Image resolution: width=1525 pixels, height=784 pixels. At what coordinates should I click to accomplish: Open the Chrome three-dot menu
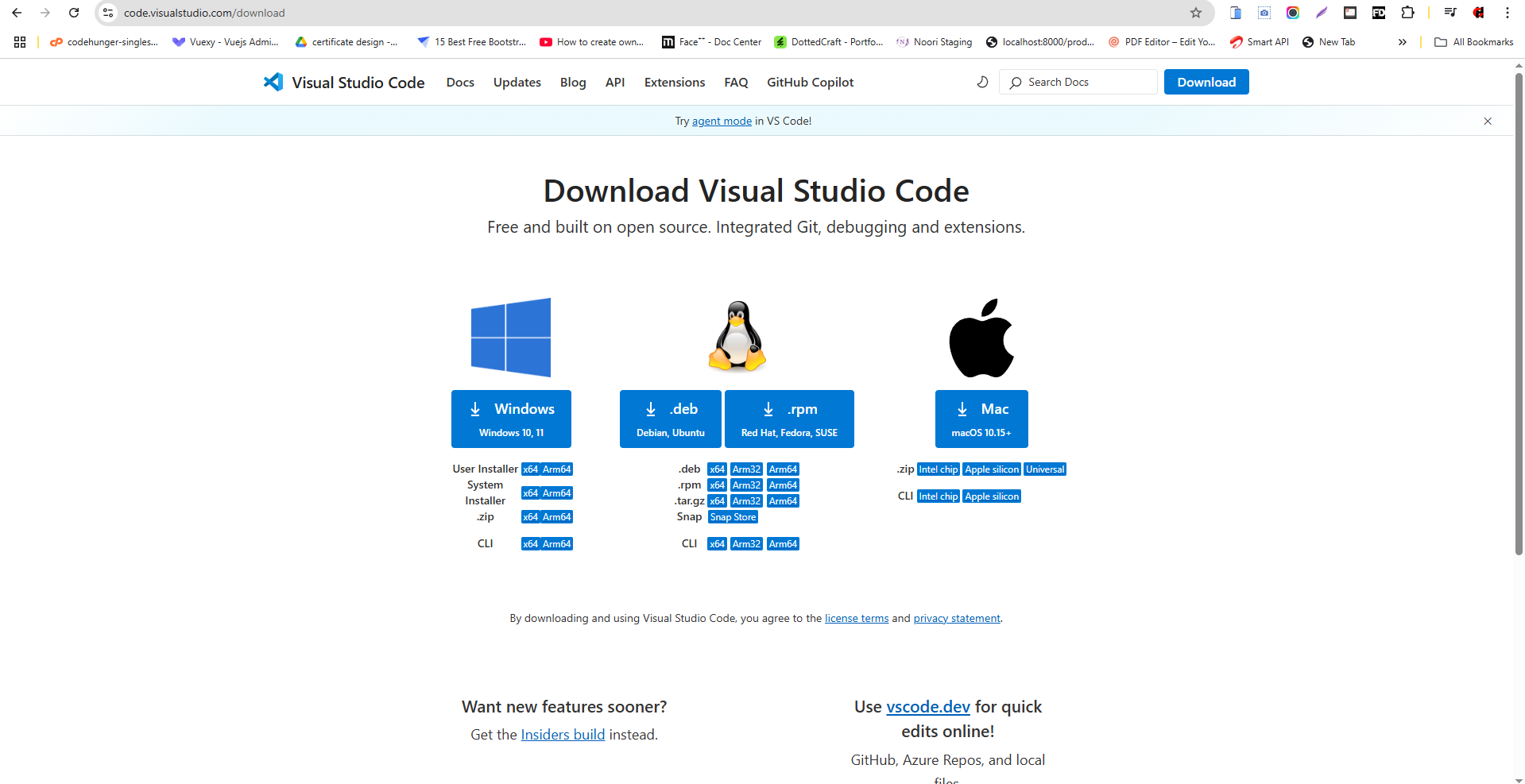click(1507, 13)
